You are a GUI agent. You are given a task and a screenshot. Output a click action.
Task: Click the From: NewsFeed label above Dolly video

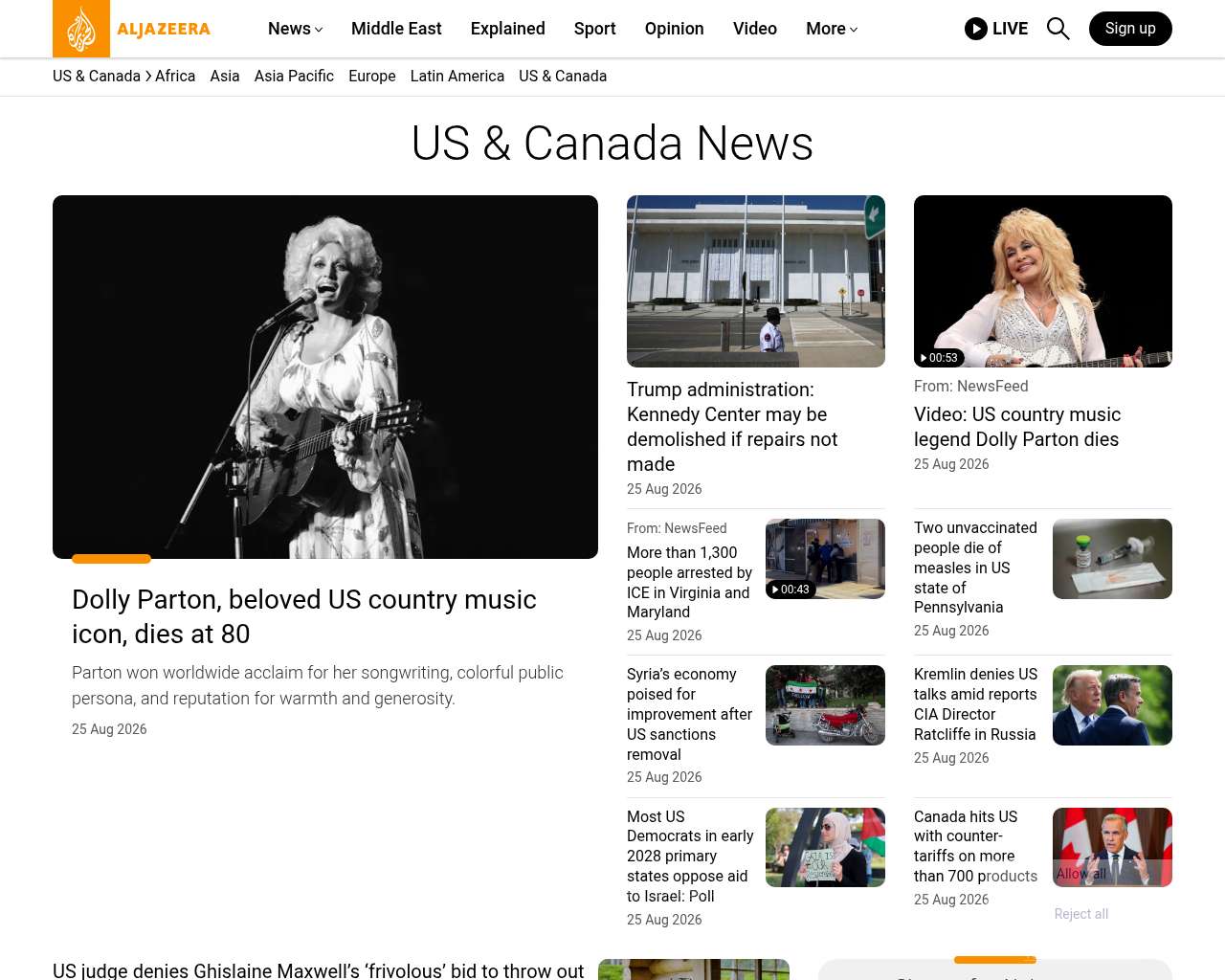(970, 387)
